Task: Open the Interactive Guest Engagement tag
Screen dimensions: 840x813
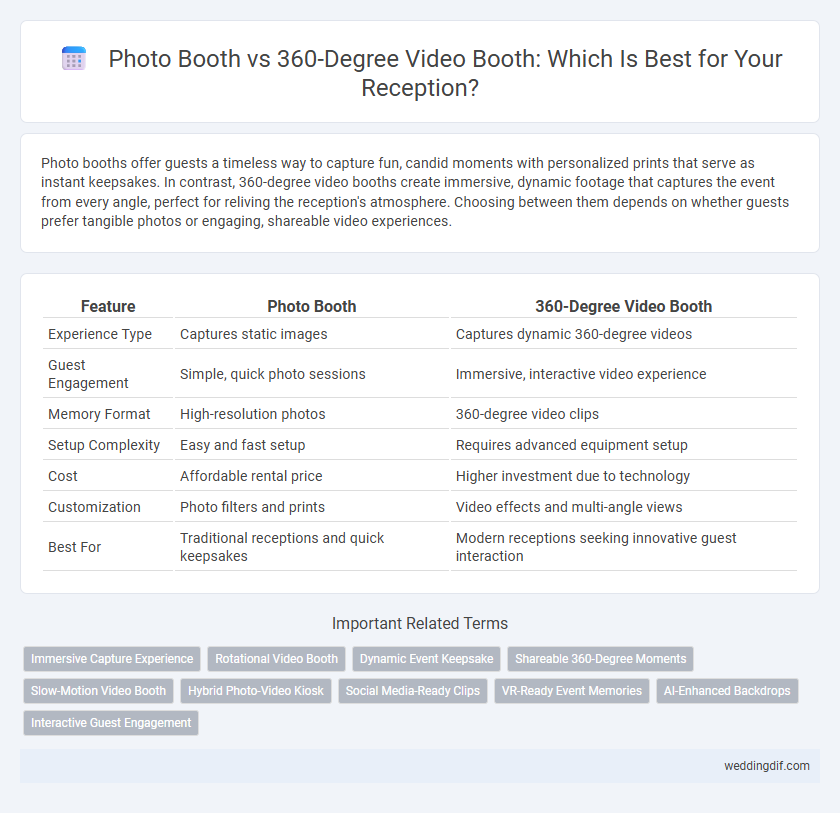Action: pos(111,722)
